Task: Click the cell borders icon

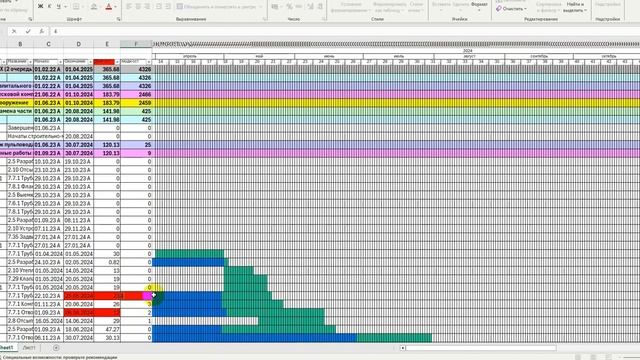Action: [76, 7]
